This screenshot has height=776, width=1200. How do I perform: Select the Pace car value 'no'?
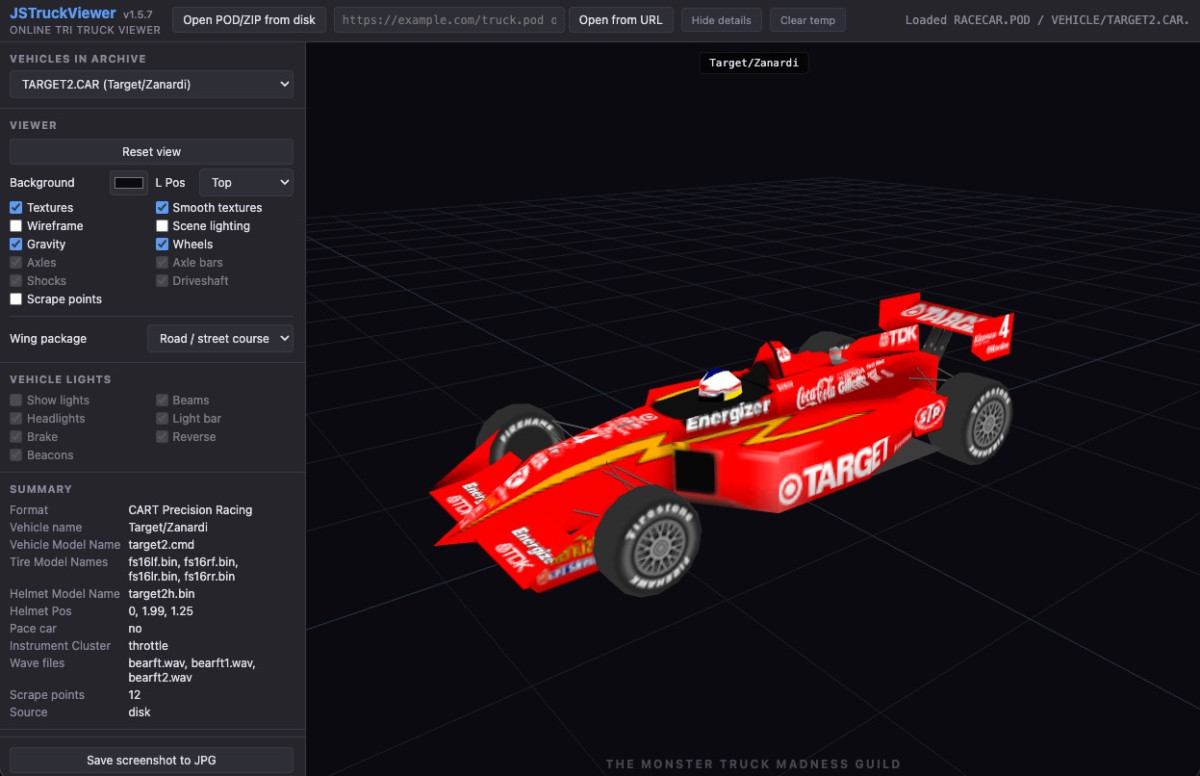[135, 629]
